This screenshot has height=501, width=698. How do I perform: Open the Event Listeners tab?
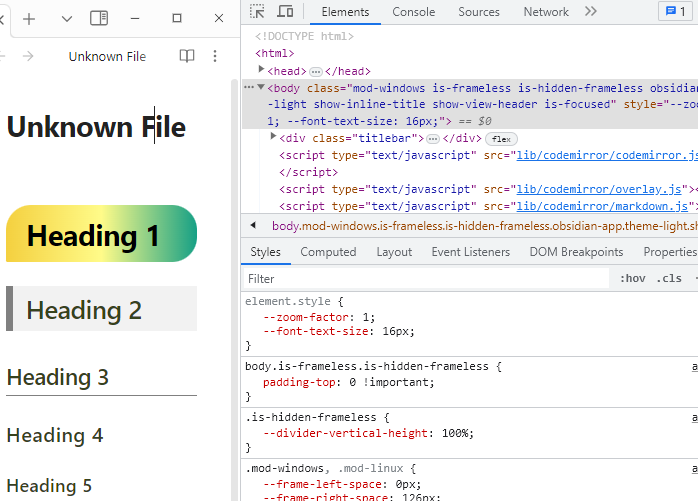pyautogui.click(x=471, y=252)
